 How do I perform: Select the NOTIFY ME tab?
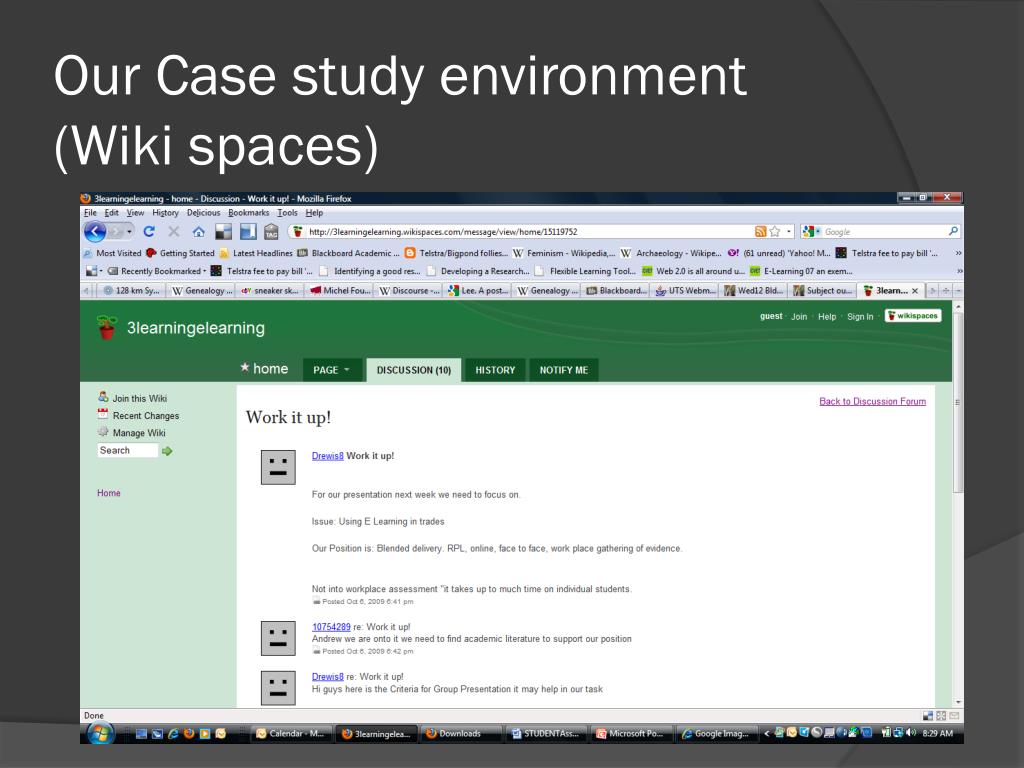565,370
